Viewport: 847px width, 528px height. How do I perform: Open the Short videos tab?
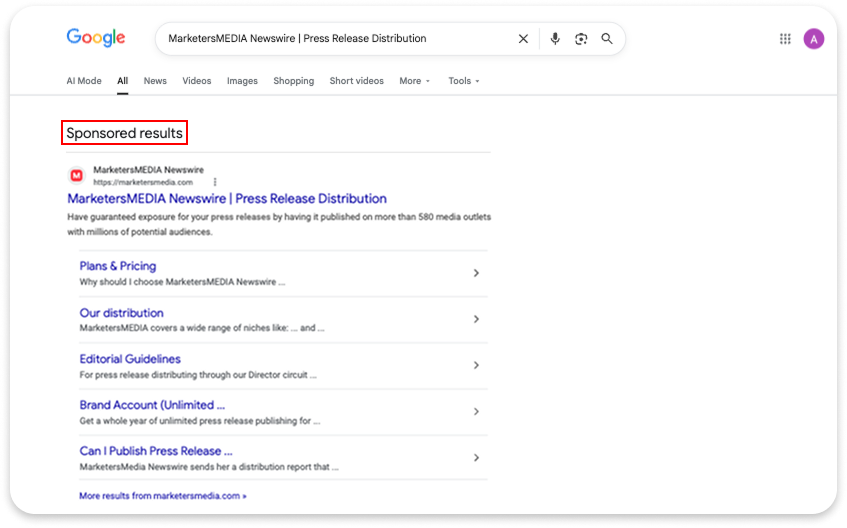tap(357, 81)
